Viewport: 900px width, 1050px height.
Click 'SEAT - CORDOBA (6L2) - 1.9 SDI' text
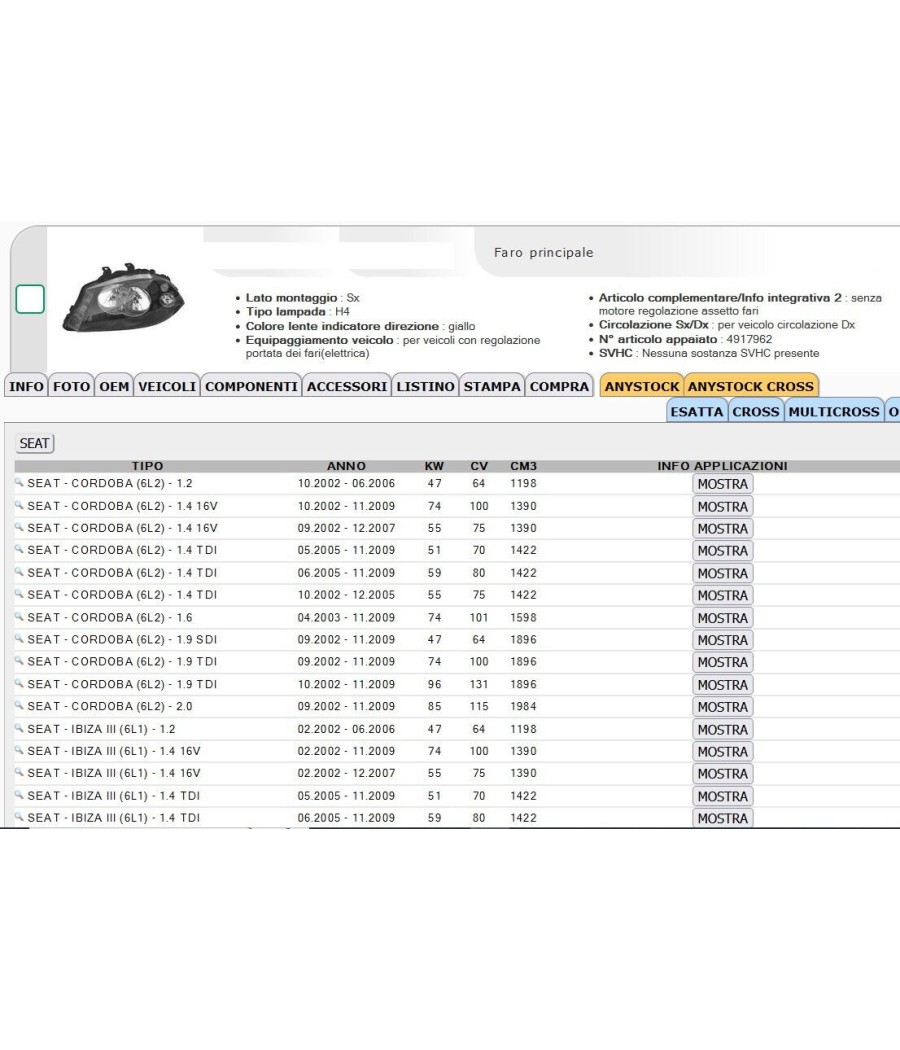[x=123, y=640]
